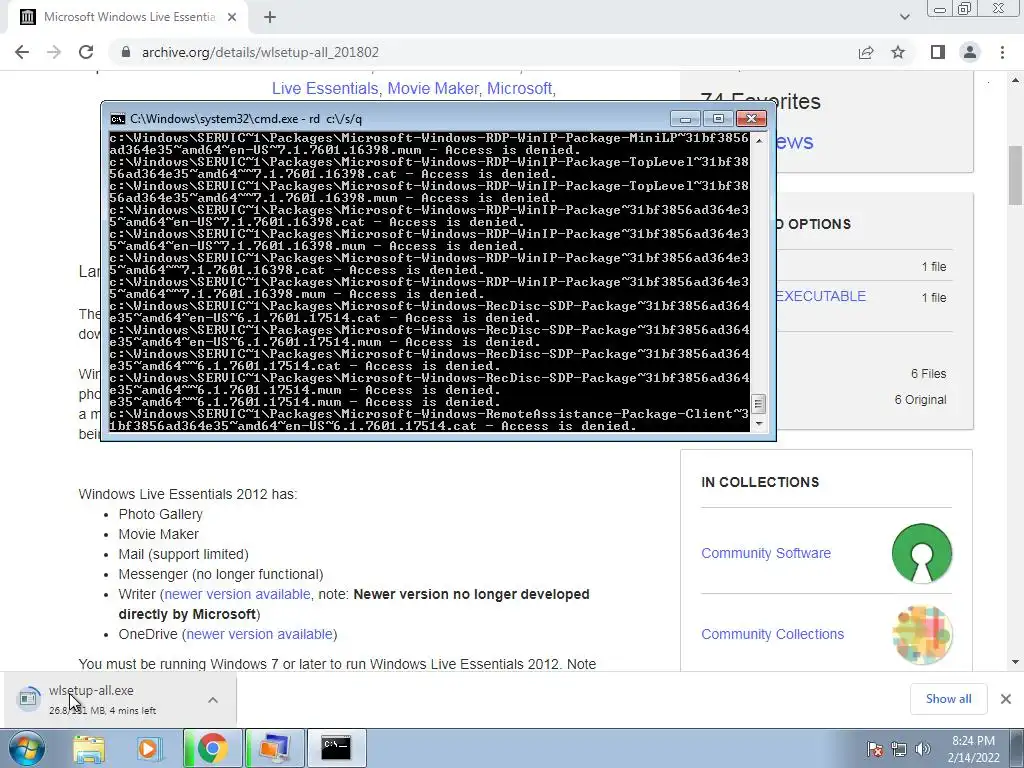Click the cmd window scrollbar thumb
This screenshot has width=1024, height=768.
click(x=758, y=404)
